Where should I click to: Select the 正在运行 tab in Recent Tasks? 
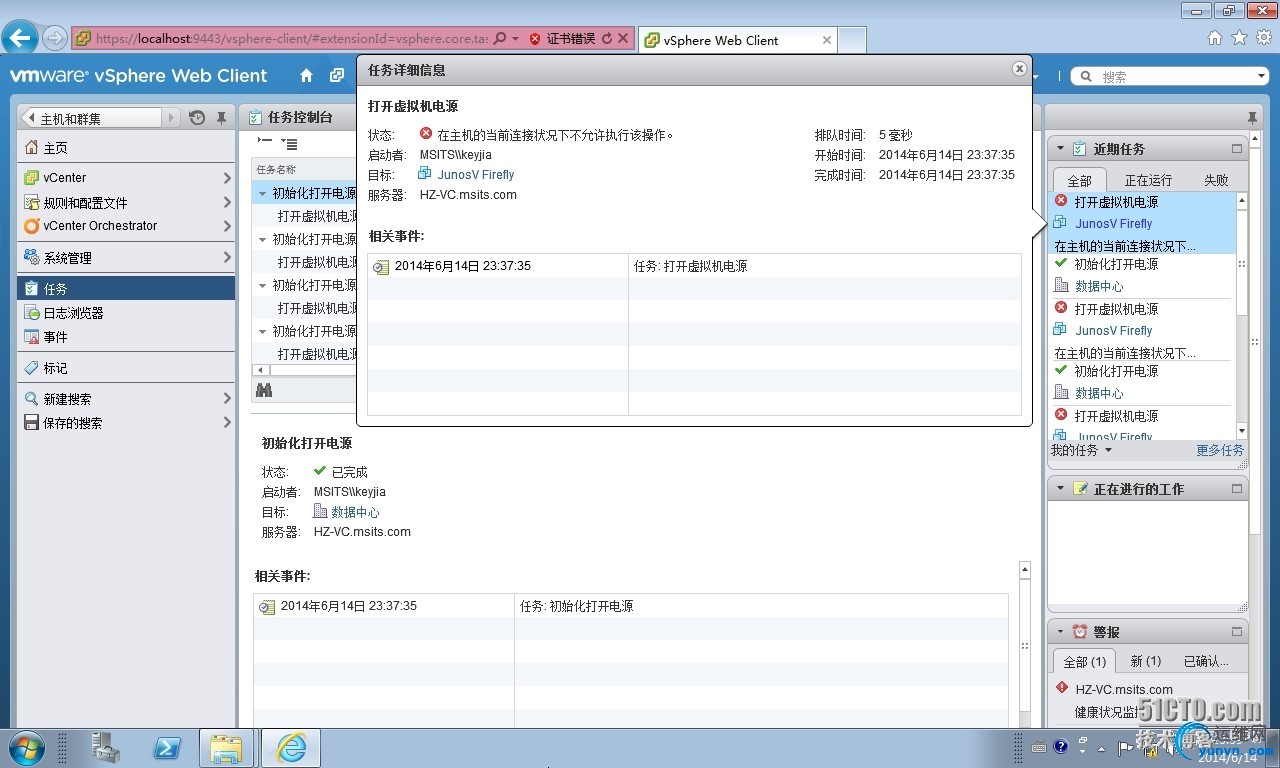coord(1148,181)
